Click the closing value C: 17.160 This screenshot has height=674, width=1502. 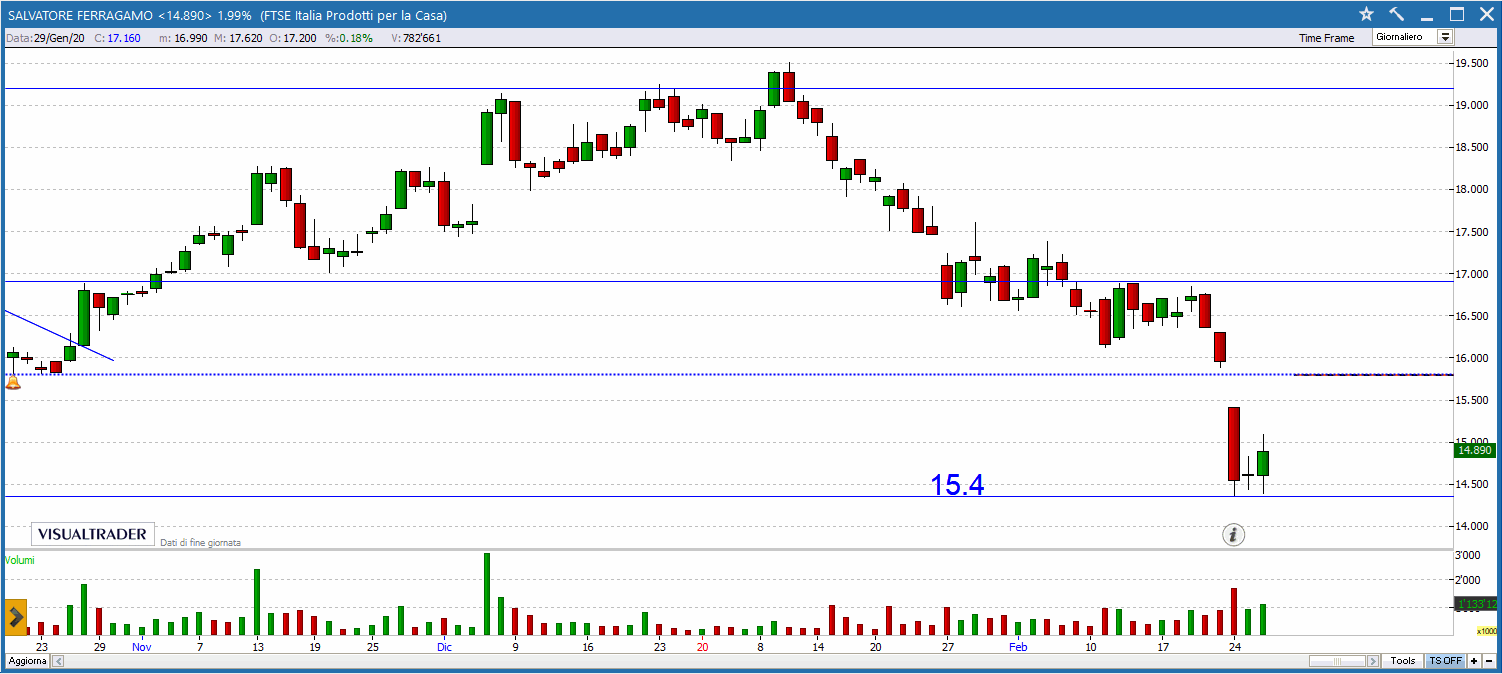click(x=118, y=38)
